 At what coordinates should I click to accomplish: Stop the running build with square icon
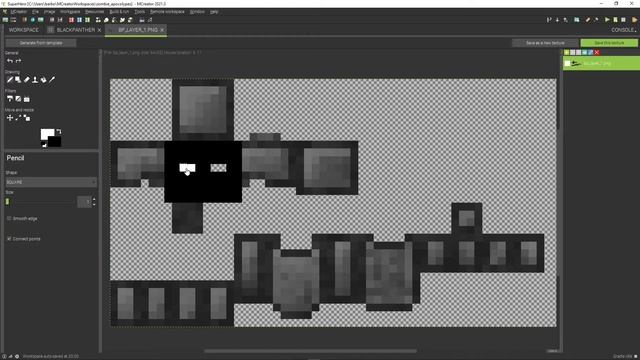623,20
